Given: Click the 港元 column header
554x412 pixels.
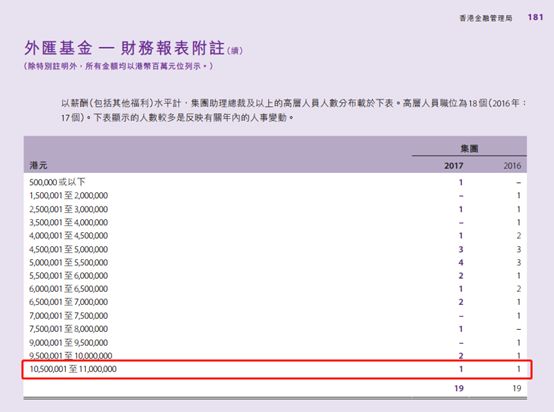Looking at the screenshot, I should click(38, 165).
